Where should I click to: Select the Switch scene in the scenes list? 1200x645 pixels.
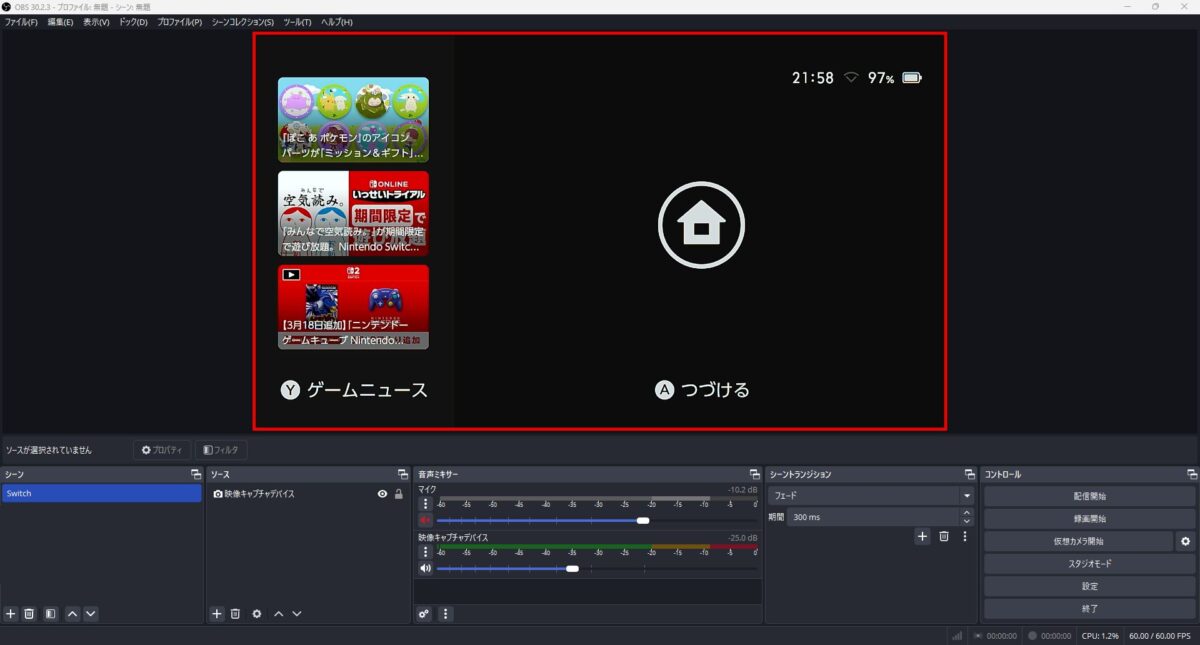[60, 492]
